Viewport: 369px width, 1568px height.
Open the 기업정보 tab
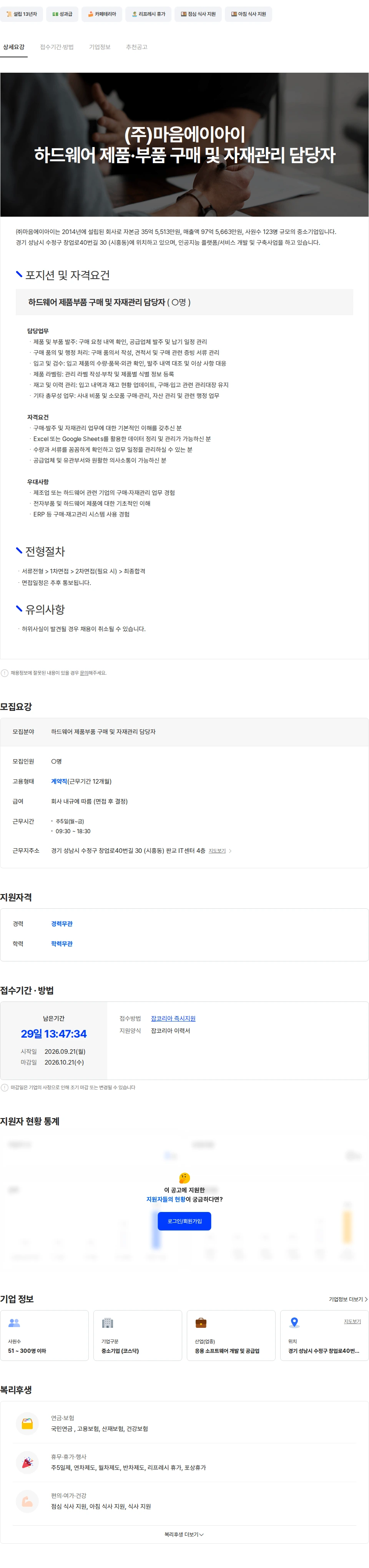(x=100, y=47)
